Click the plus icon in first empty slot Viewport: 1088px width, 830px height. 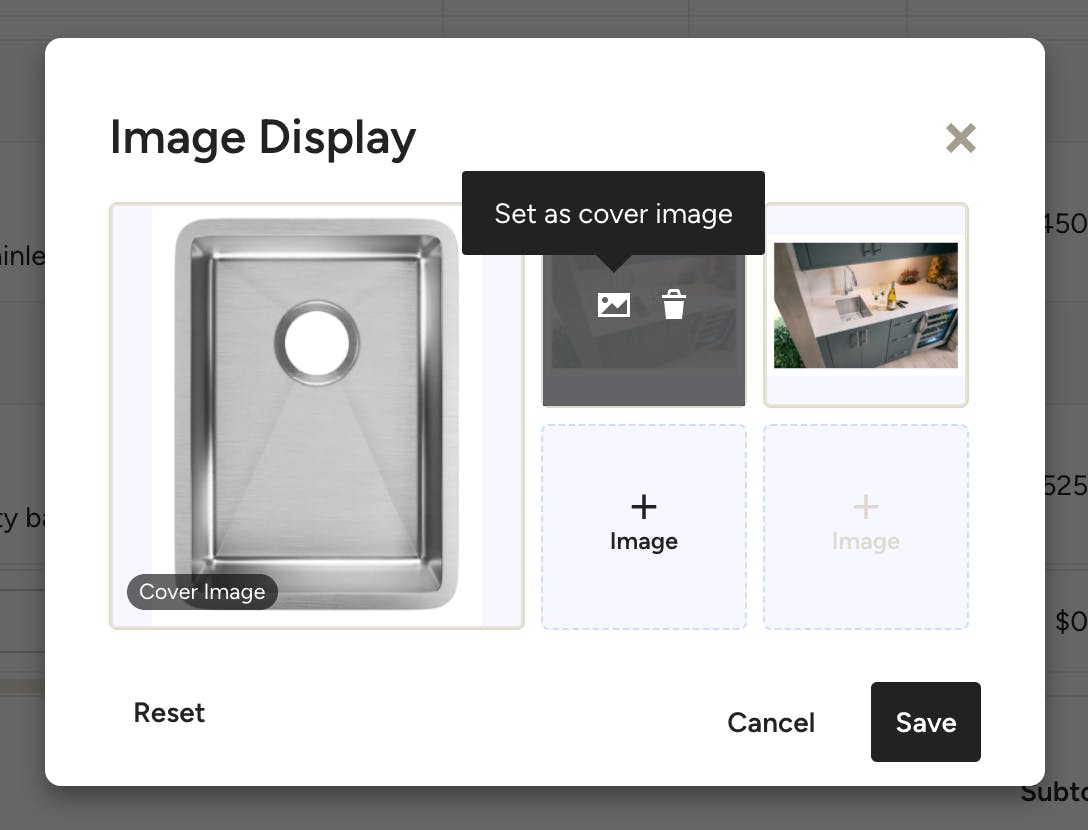pyautogui.click(x=644, y=507)
